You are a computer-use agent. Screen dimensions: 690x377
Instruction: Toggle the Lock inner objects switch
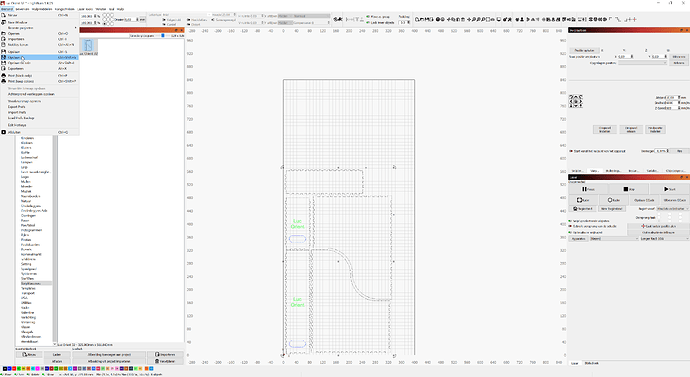click(x=368, y=22)
